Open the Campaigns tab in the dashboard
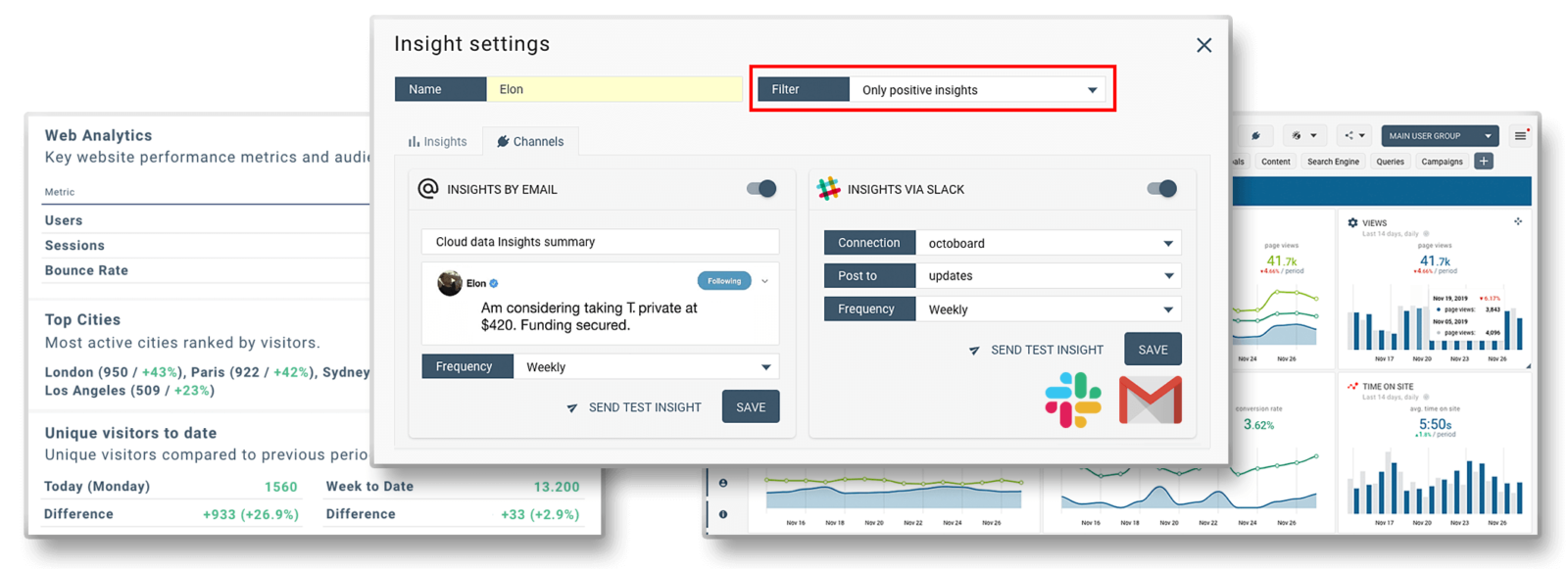 1442,162
